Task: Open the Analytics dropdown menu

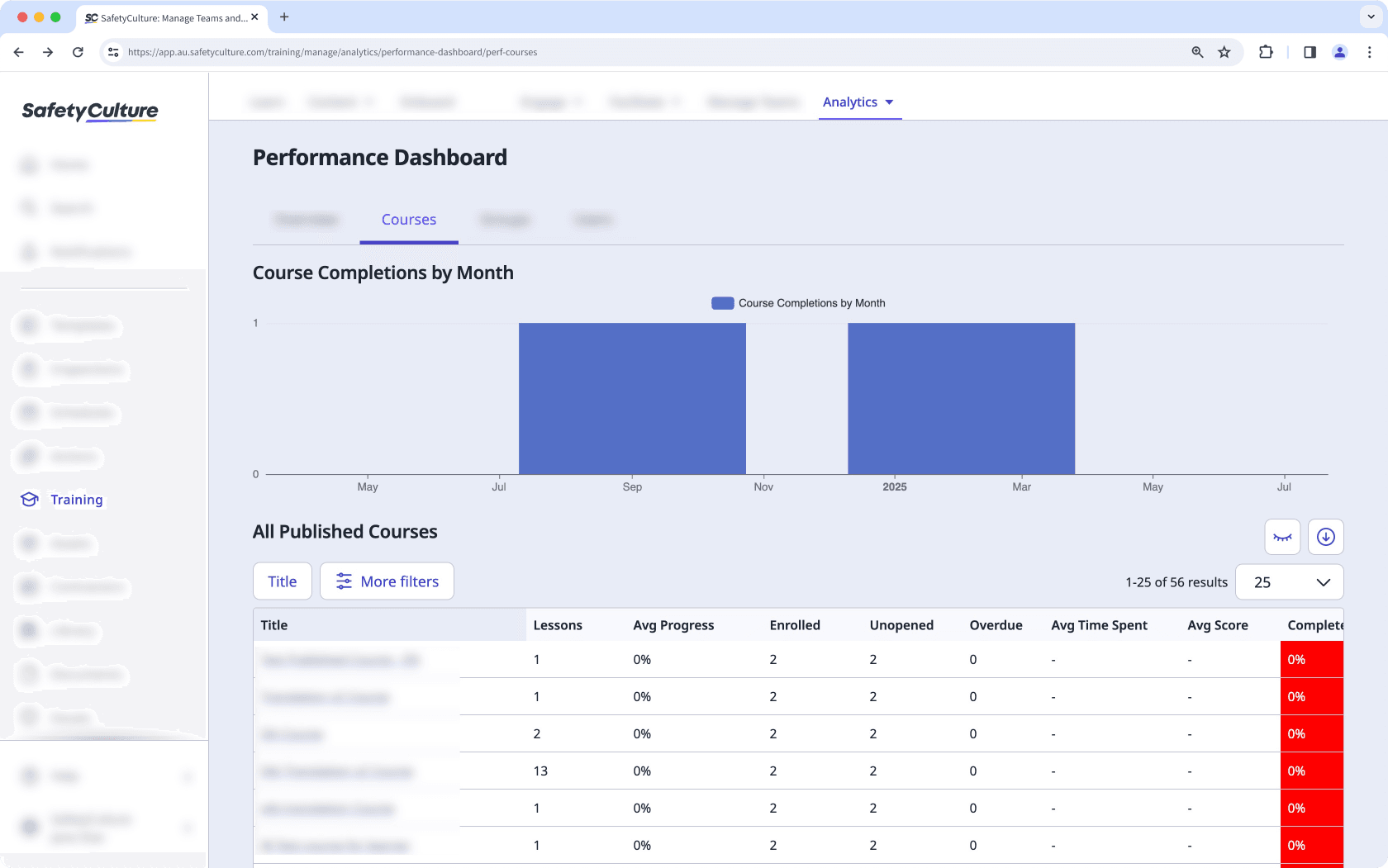Action: pyautogui.click(x=859, y=102)
